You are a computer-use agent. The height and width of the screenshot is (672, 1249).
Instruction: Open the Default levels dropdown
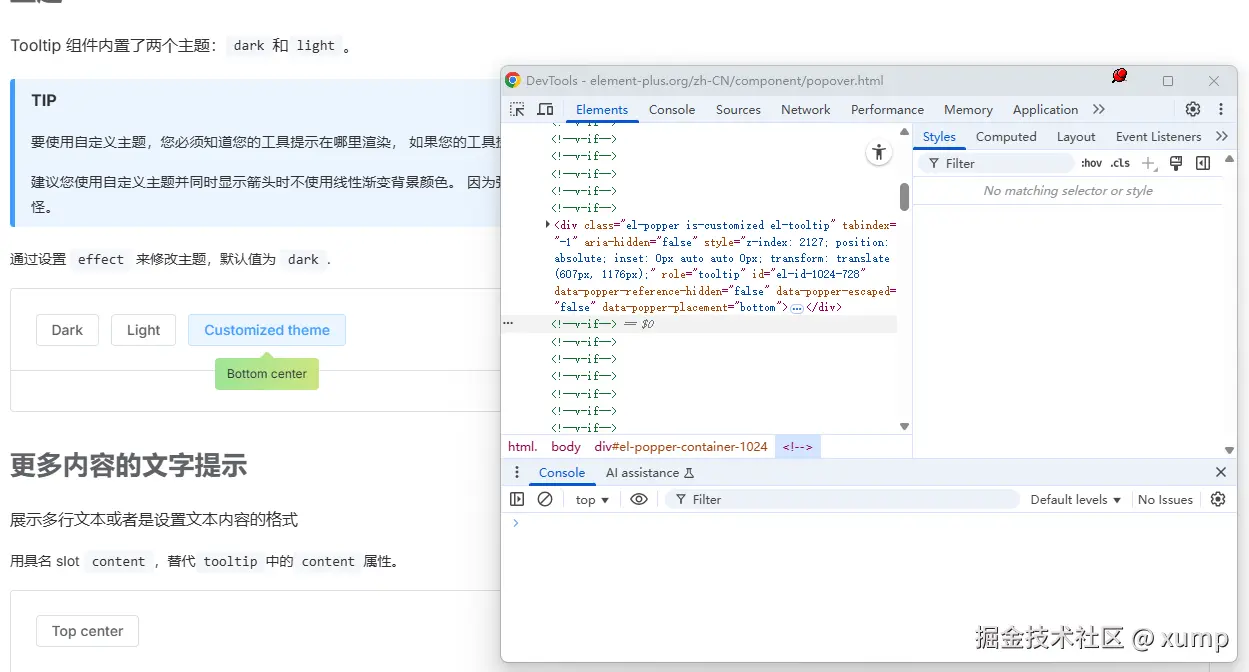coord(1075,499)
